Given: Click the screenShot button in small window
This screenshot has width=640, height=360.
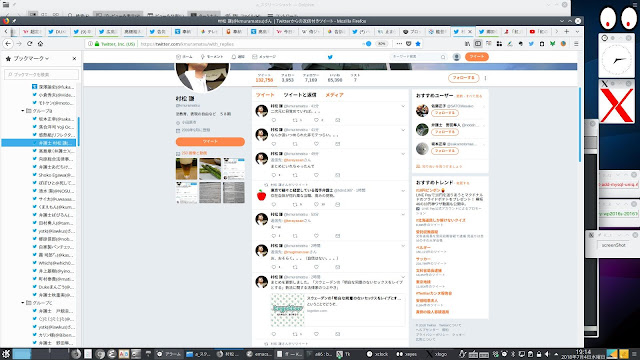Looking at the screenshot, I should [x=613, y=245].
